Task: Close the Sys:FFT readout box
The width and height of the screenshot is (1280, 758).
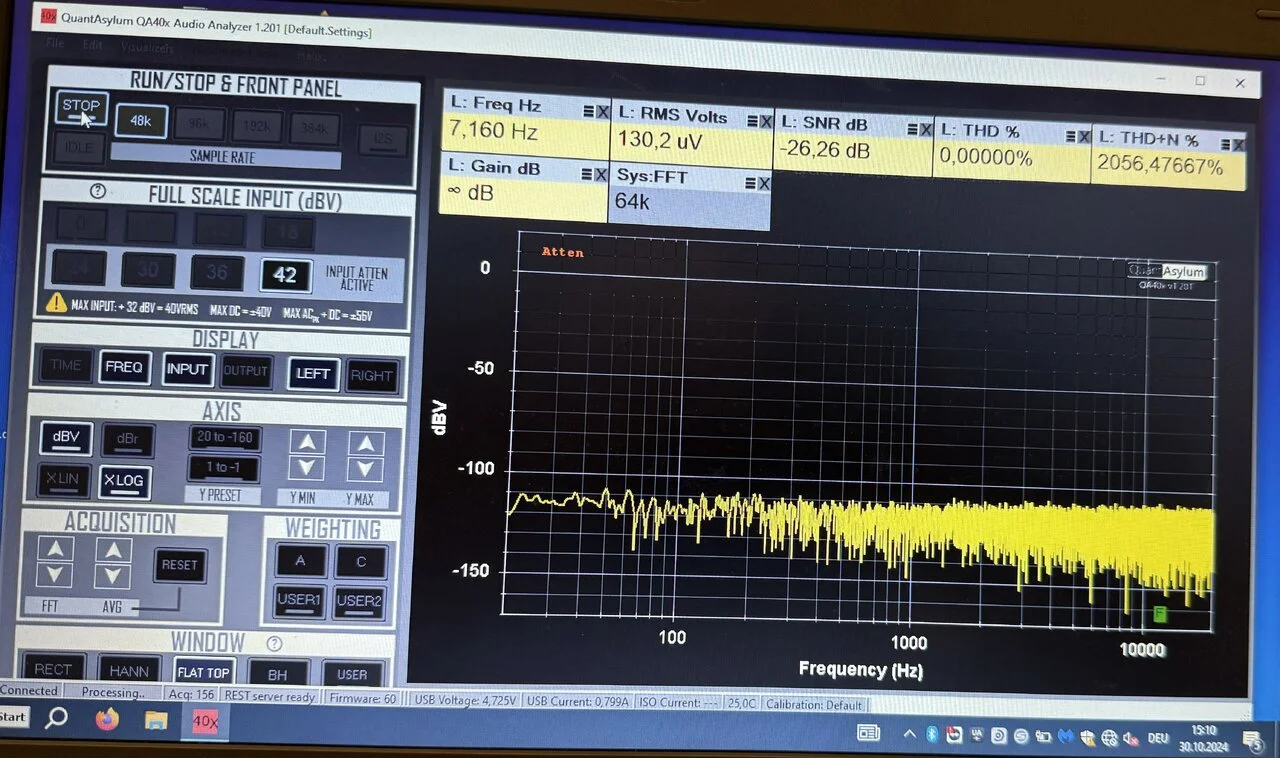Action: pyautogui.click(x=763, y=183)
